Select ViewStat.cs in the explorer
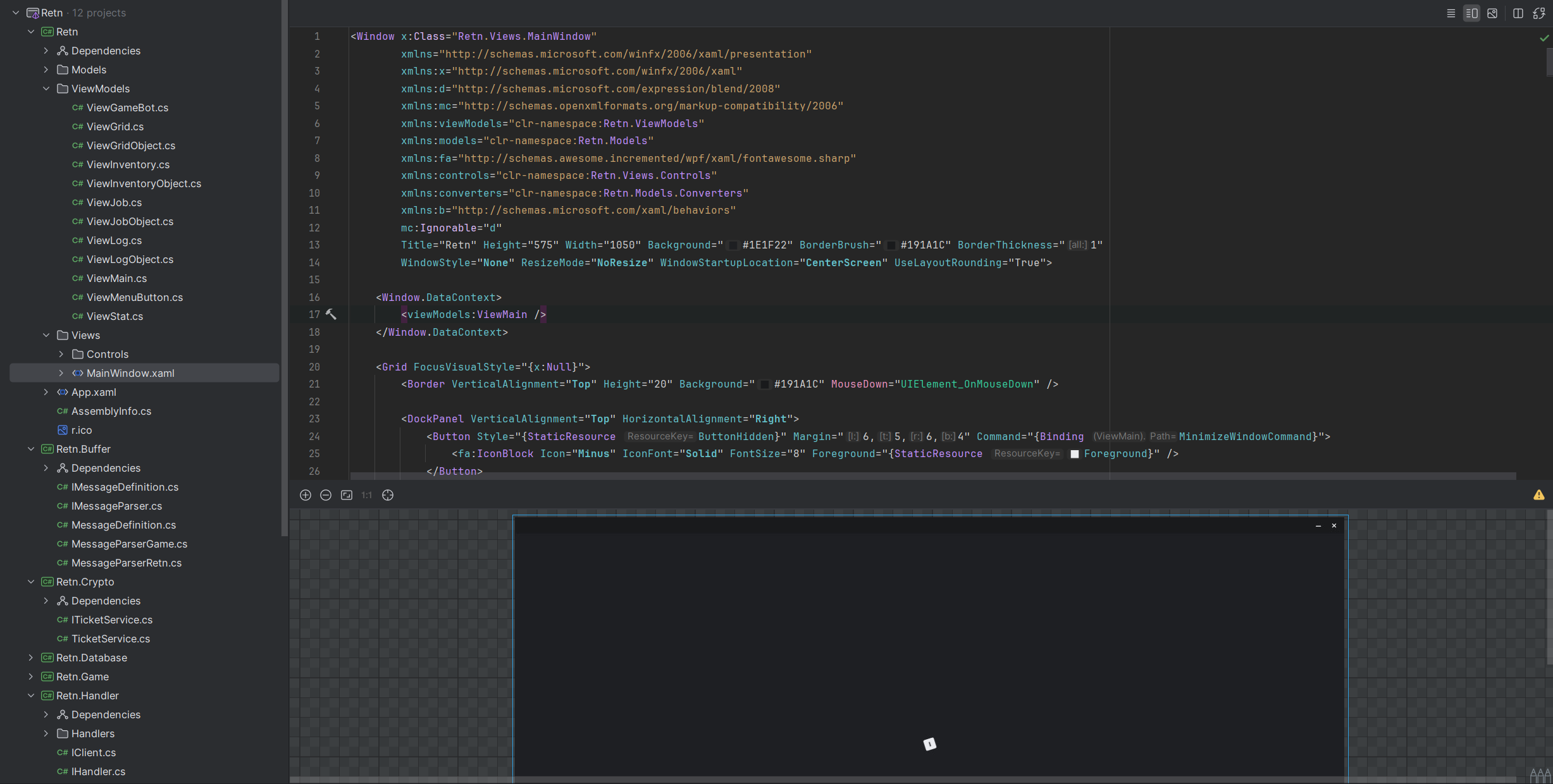The height and width of the screenshot is (784, 1553). pos(116,316)
